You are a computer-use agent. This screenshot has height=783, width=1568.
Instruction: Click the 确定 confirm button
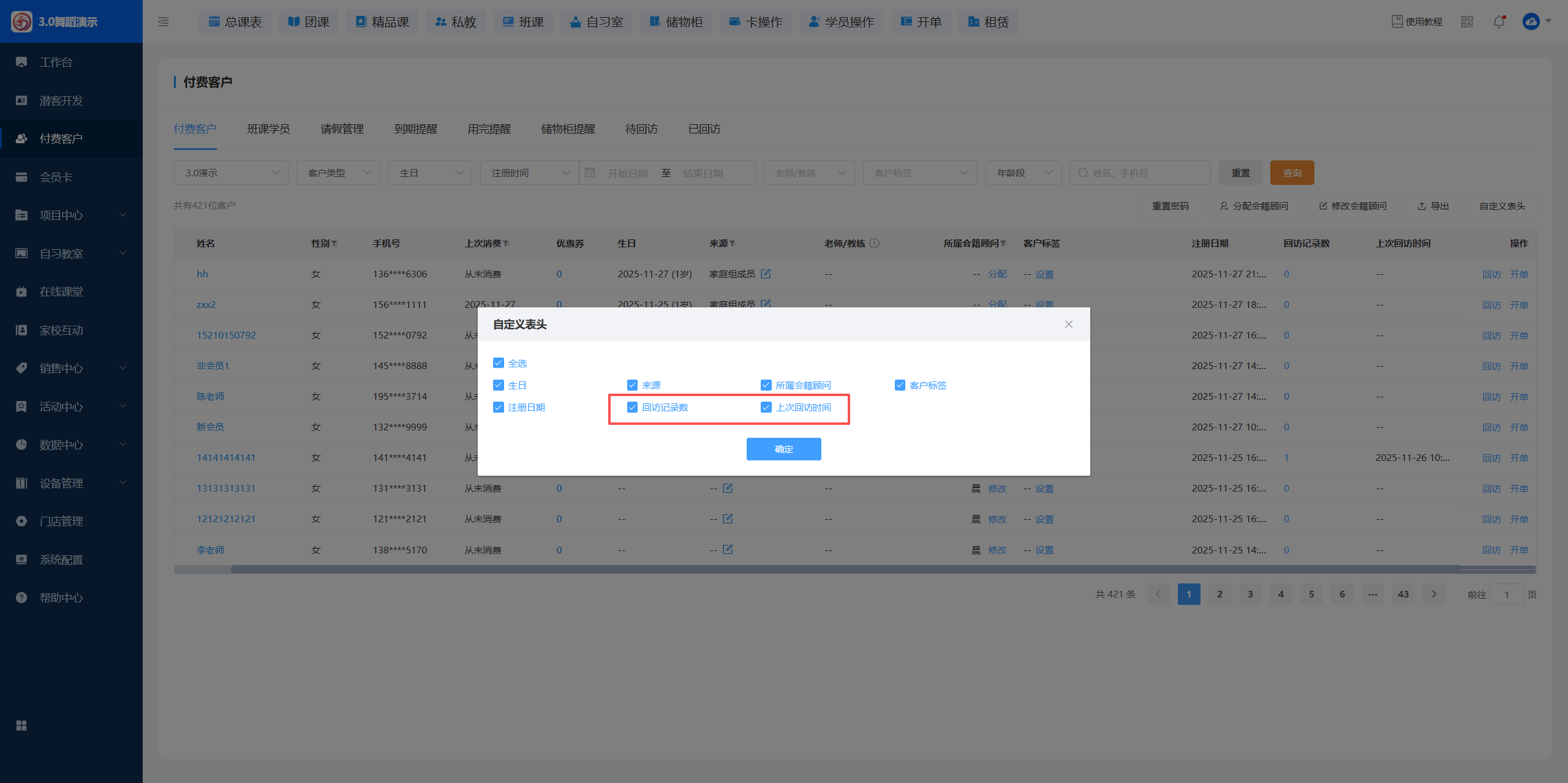pos(783,449)
